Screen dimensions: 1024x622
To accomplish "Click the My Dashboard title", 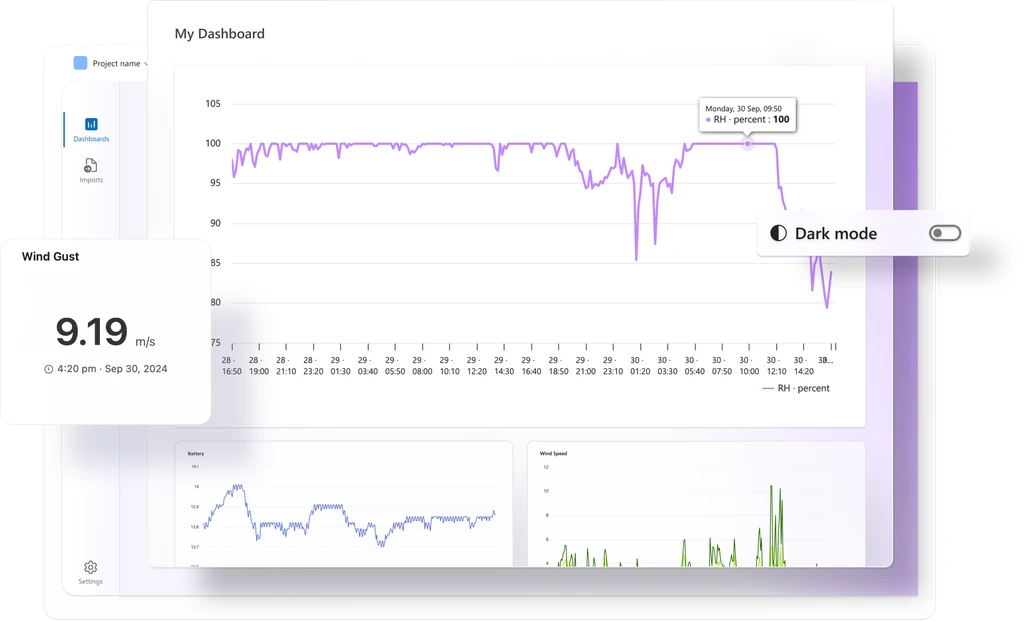I will [x=219, y=34].
